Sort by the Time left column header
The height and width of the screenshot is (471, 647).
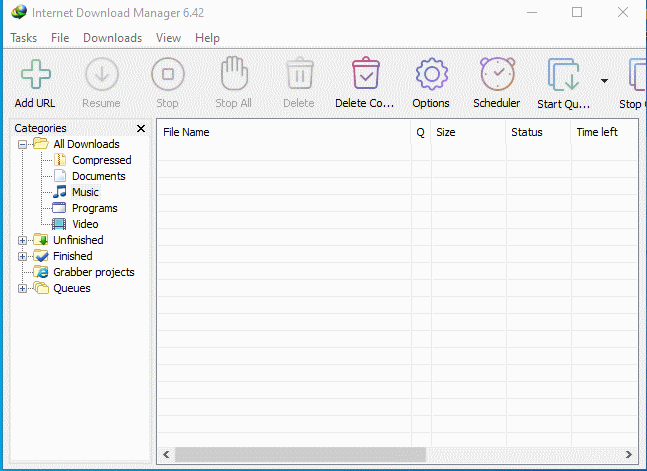pos(604,132)
